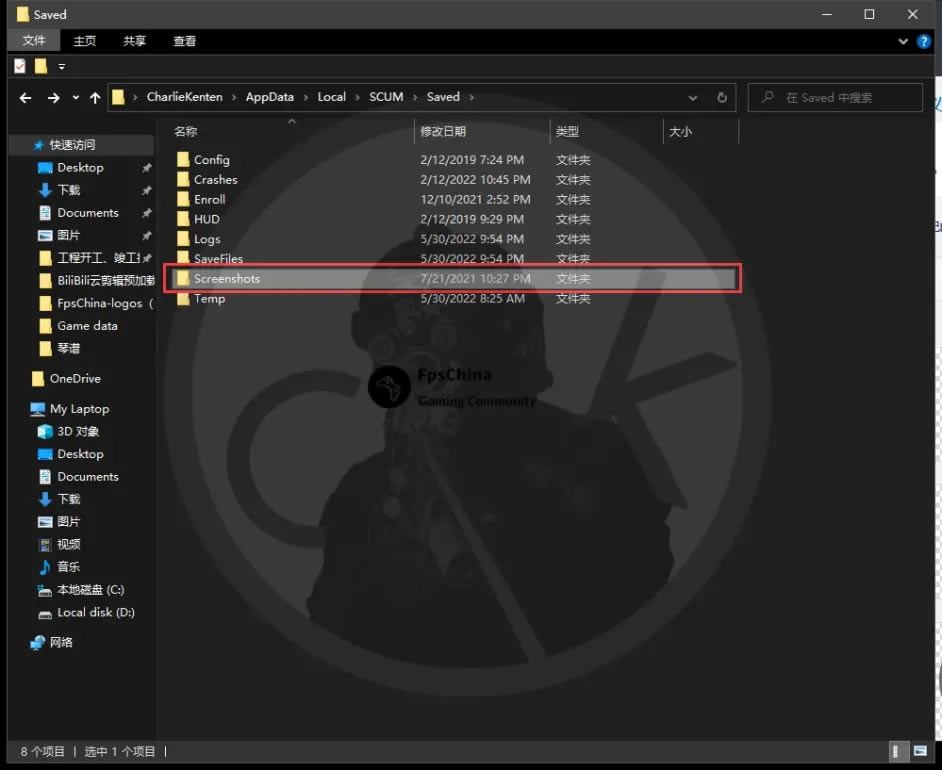This screenshot has height=770, width=942.
Task: Select the 网络 network item in sidebar
Action: click(x=61, y=642)
